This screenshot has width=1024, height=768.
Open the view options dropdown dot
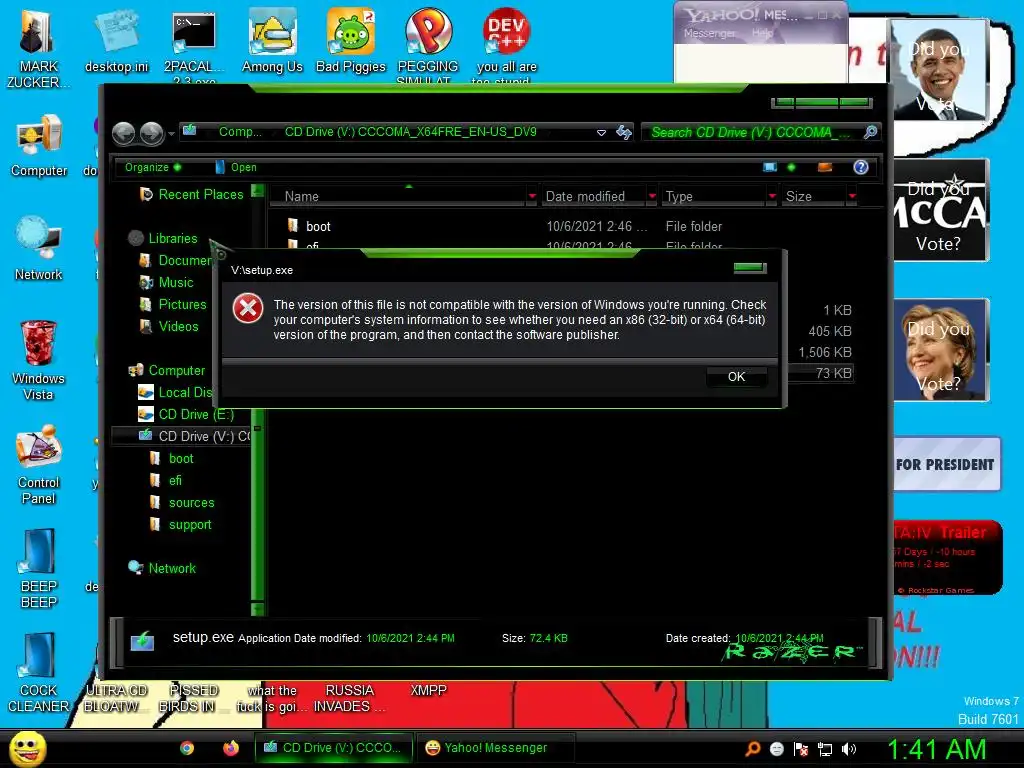pos(791,167)
